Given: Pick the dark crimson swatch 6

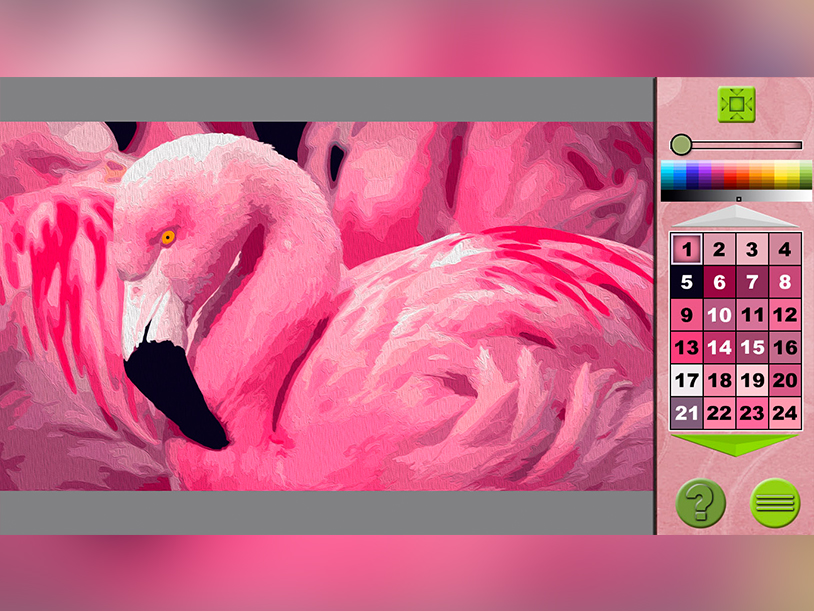Looking at the screenshot, I should tap(719, 282).
